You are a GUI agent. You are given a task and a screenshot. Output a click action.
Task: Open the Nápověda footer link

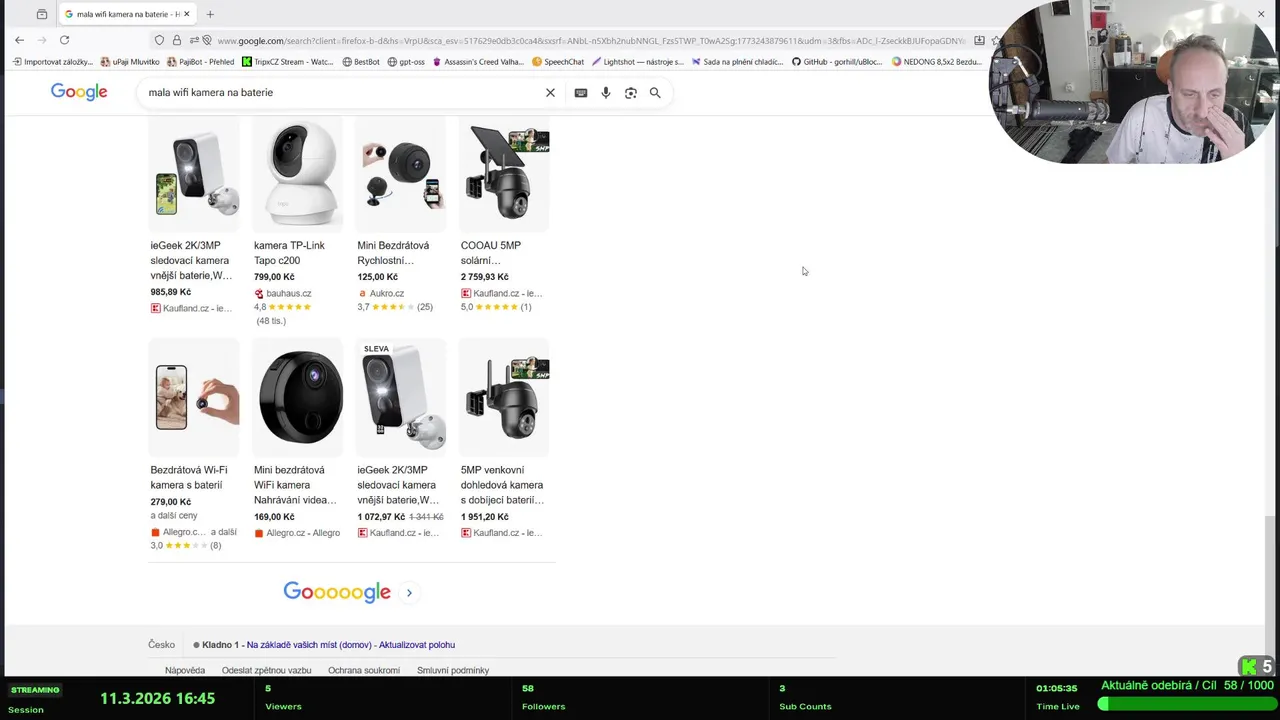185,671
